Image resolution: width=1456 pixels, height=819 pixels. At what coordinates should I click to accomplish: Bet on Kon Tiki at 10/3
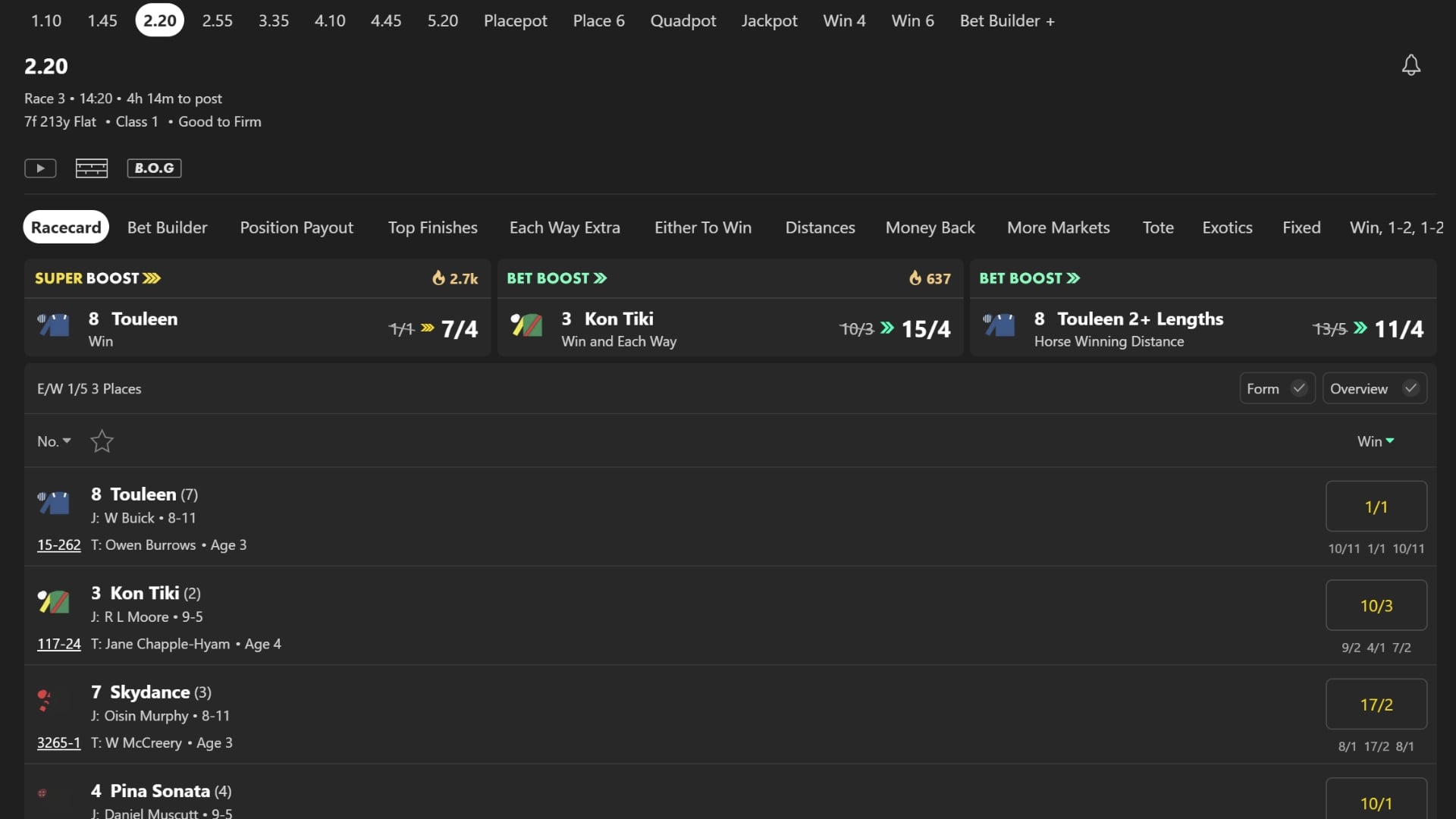(1376, 605)
